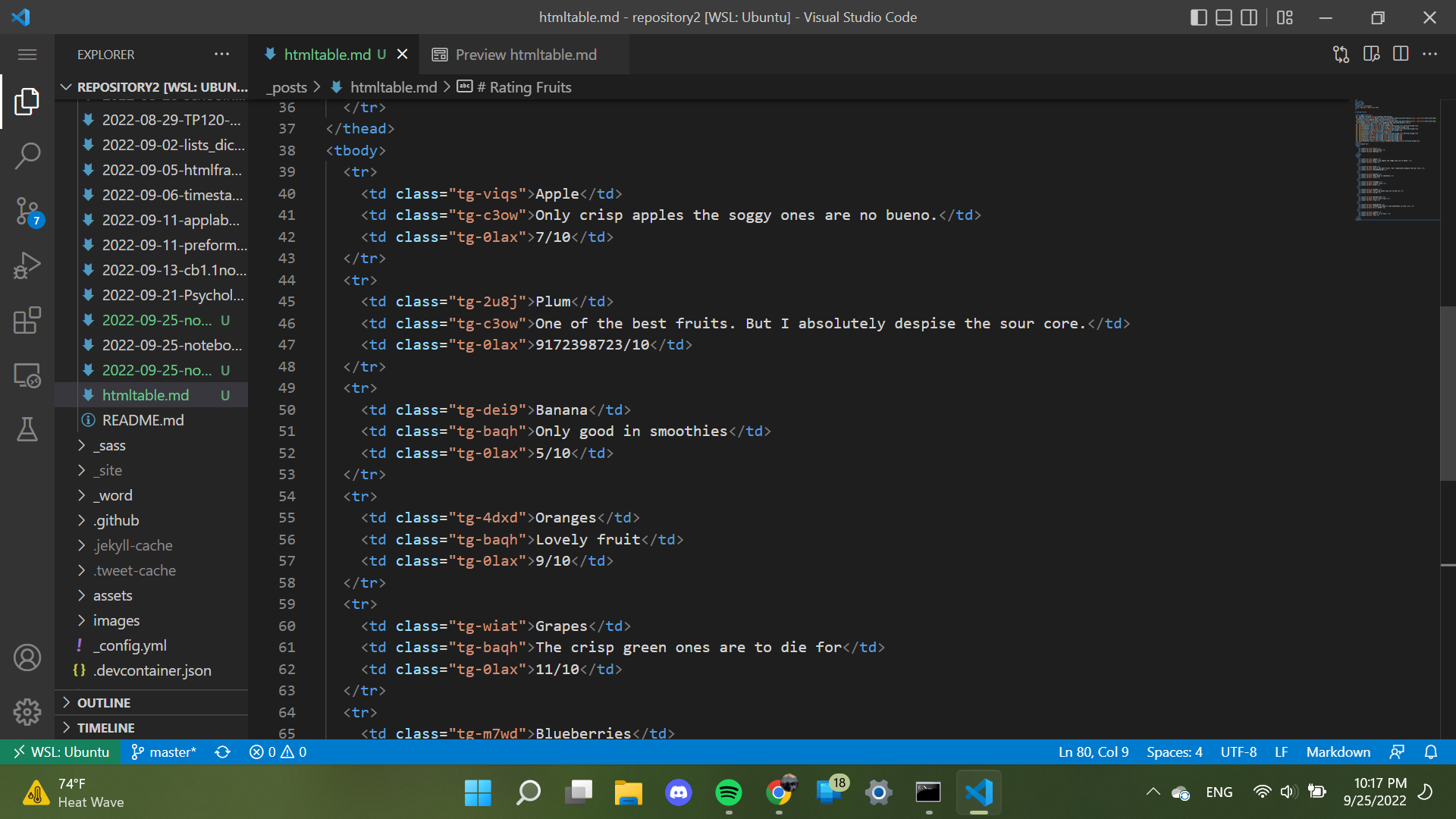This screenshot has width=1456, height=819.
Task: Toggle the bottom panel layout icon
Action: coord(1224,17)
